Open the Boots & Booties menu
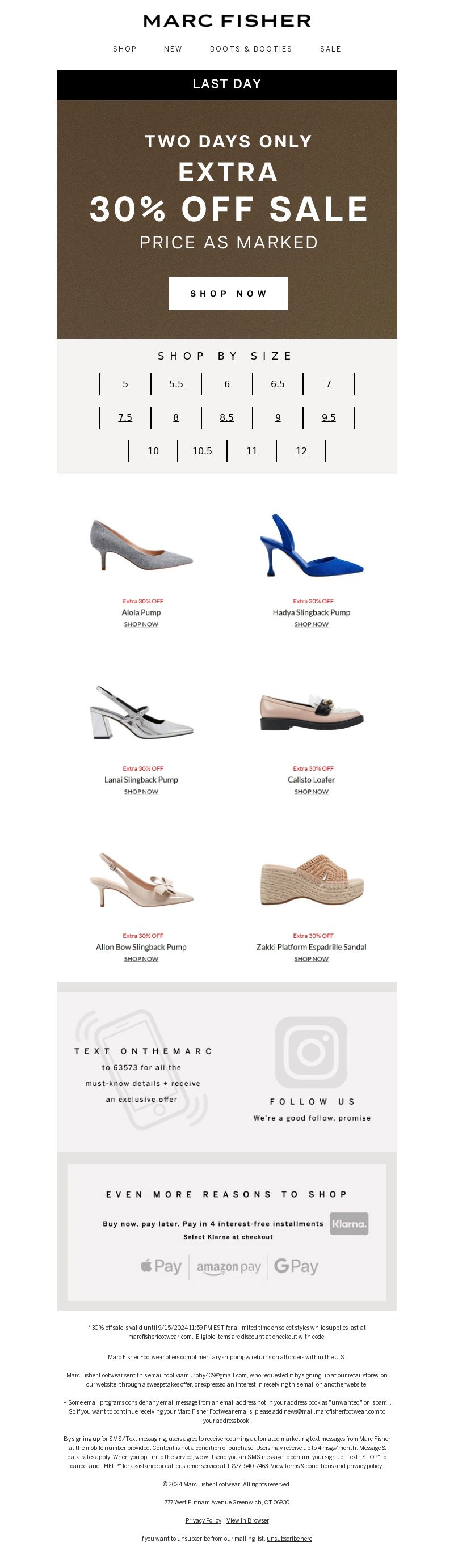This screenshot has width=454, height=1568. (x=251, y=49)
